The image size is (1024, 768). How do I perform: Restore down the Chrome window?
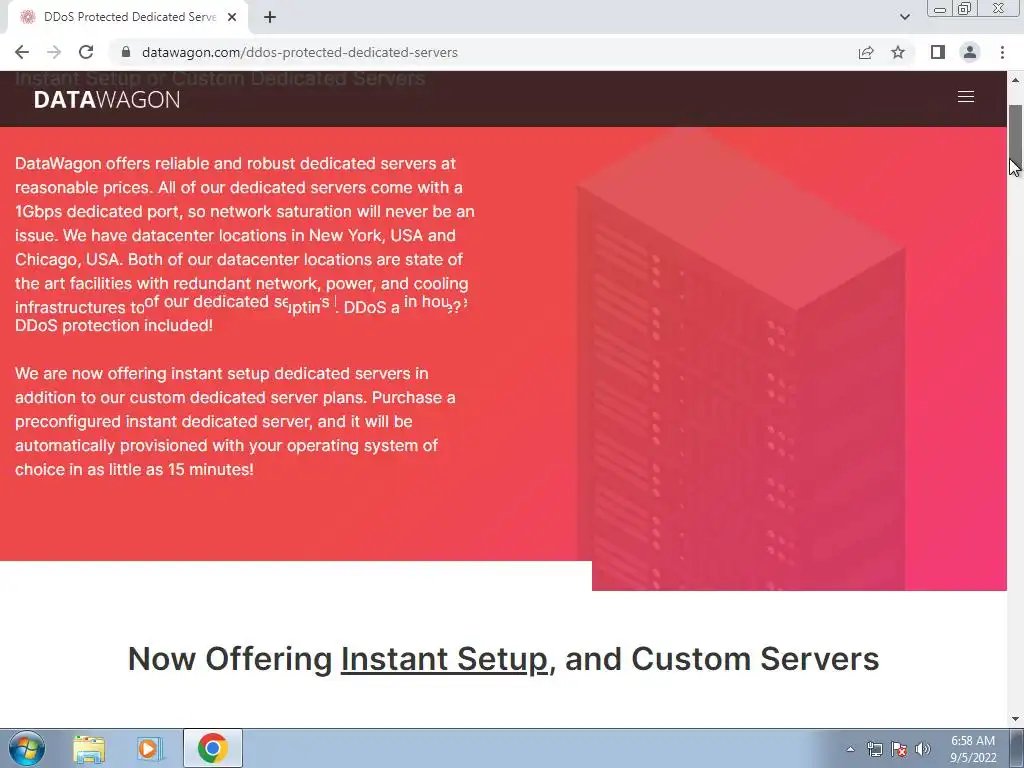click(964, 9)
